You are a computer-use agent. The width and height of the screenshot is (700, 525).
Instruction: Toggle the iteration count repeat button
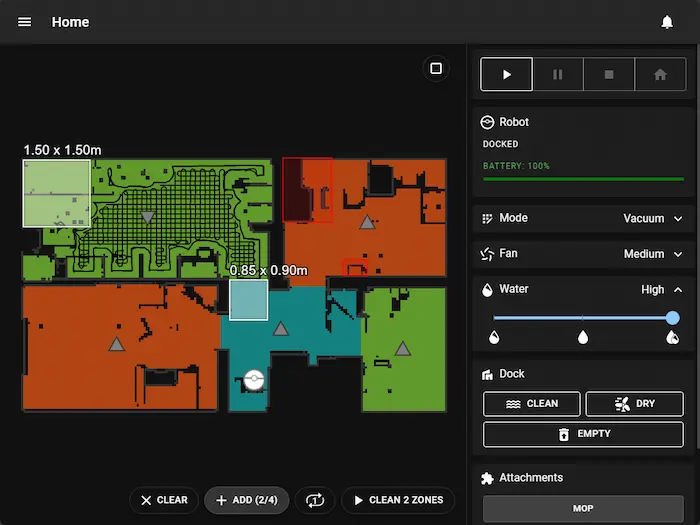coord(315,500)
